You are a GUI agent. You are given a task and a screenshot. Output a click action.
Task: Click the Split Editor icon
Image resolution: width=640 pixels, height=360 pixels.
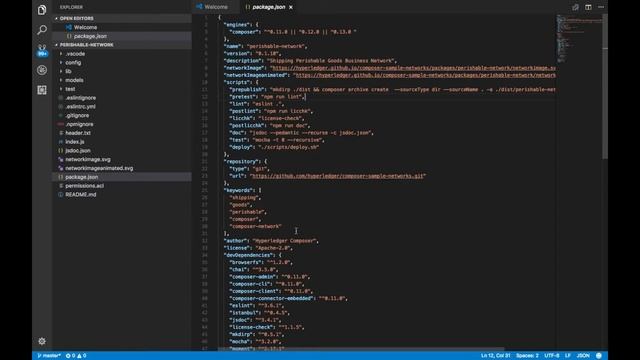(x=588, y=7)
